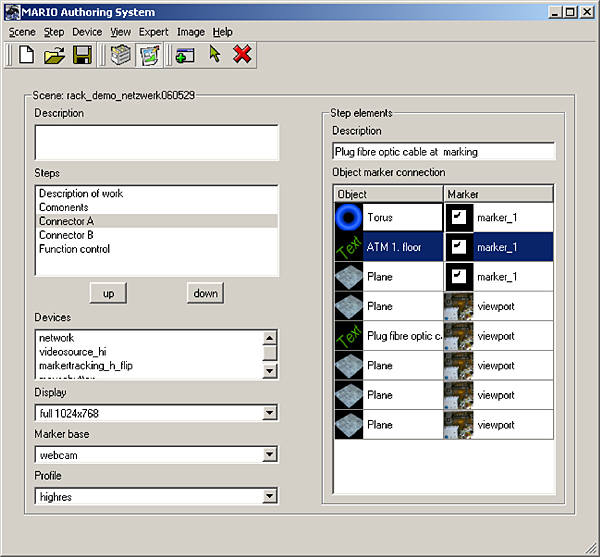Click the Marker column header

click(x=499, y=194)
